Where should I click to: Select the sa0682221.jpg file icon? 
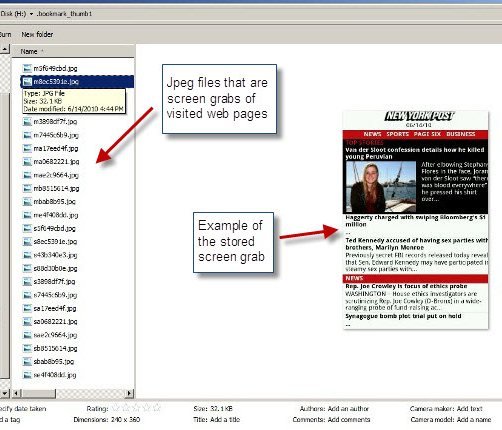coord(27,322)
